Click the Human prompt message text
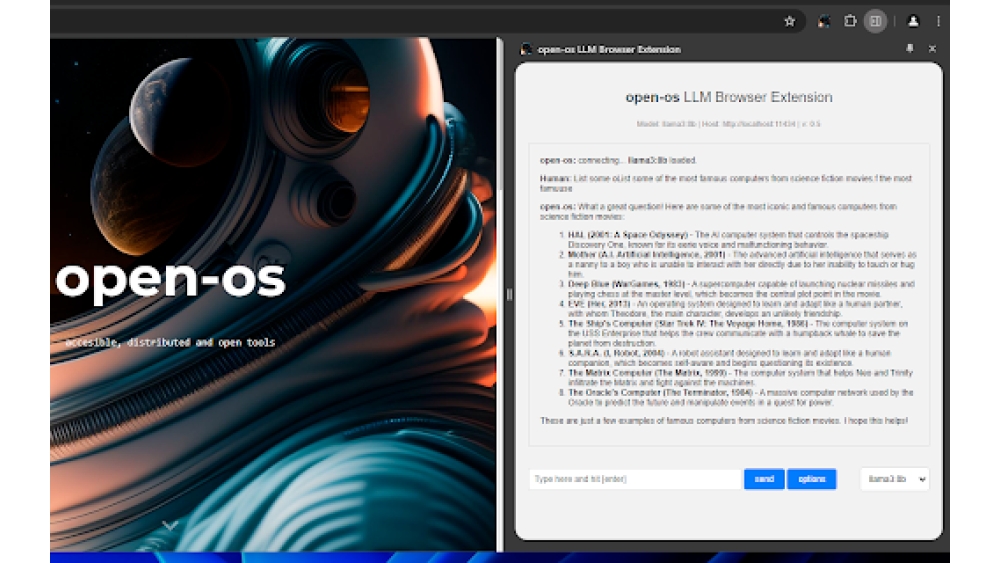Screen dimensions: 1000x563 726,184
